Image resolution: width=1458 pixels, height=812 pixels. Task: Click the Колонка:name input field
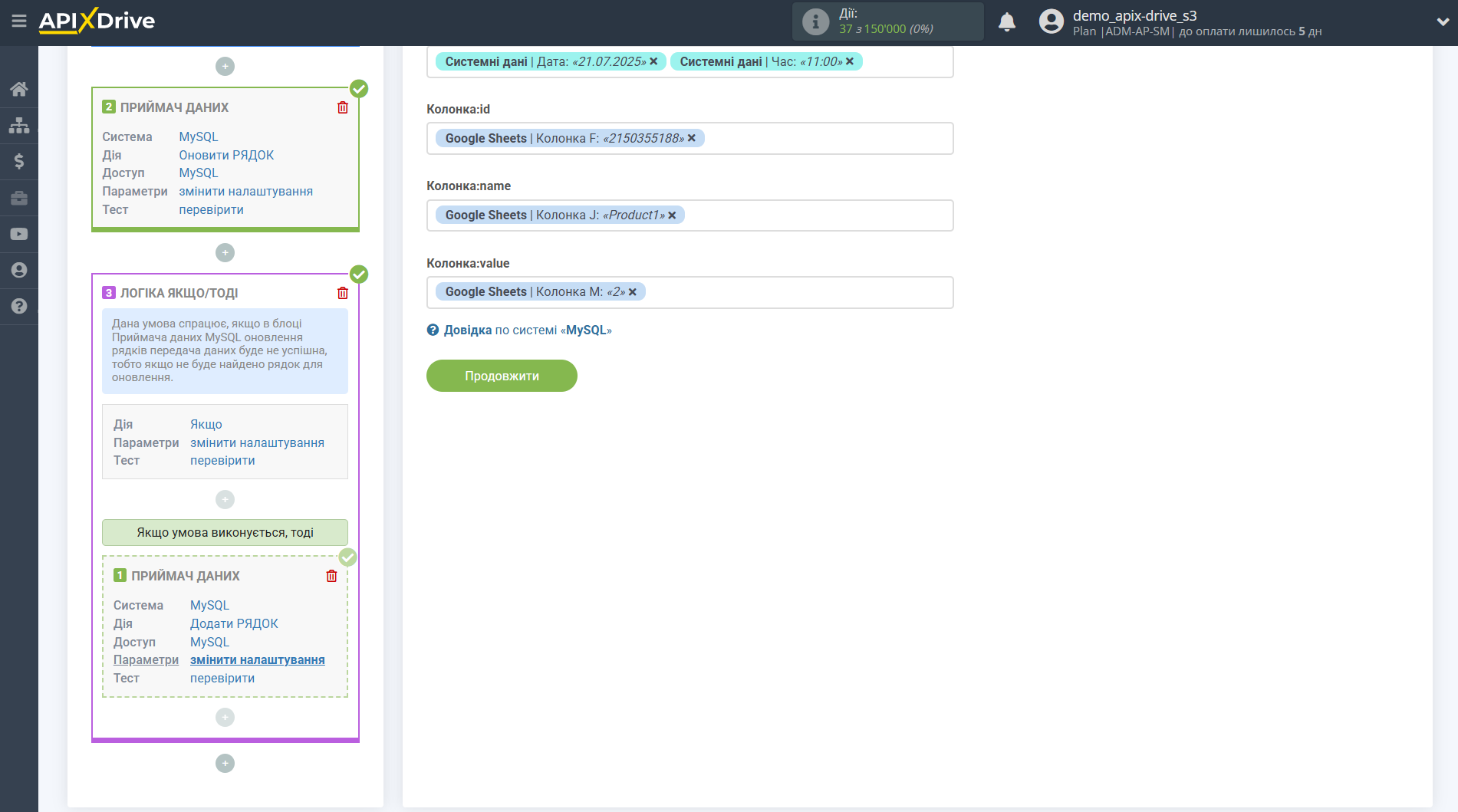point(690,215)
